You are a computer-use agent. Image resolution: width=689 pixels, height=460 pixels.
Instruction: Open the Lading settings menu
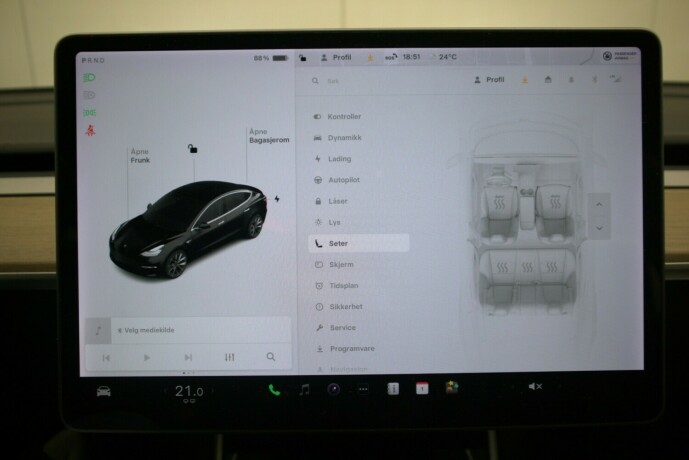[339, 159]
